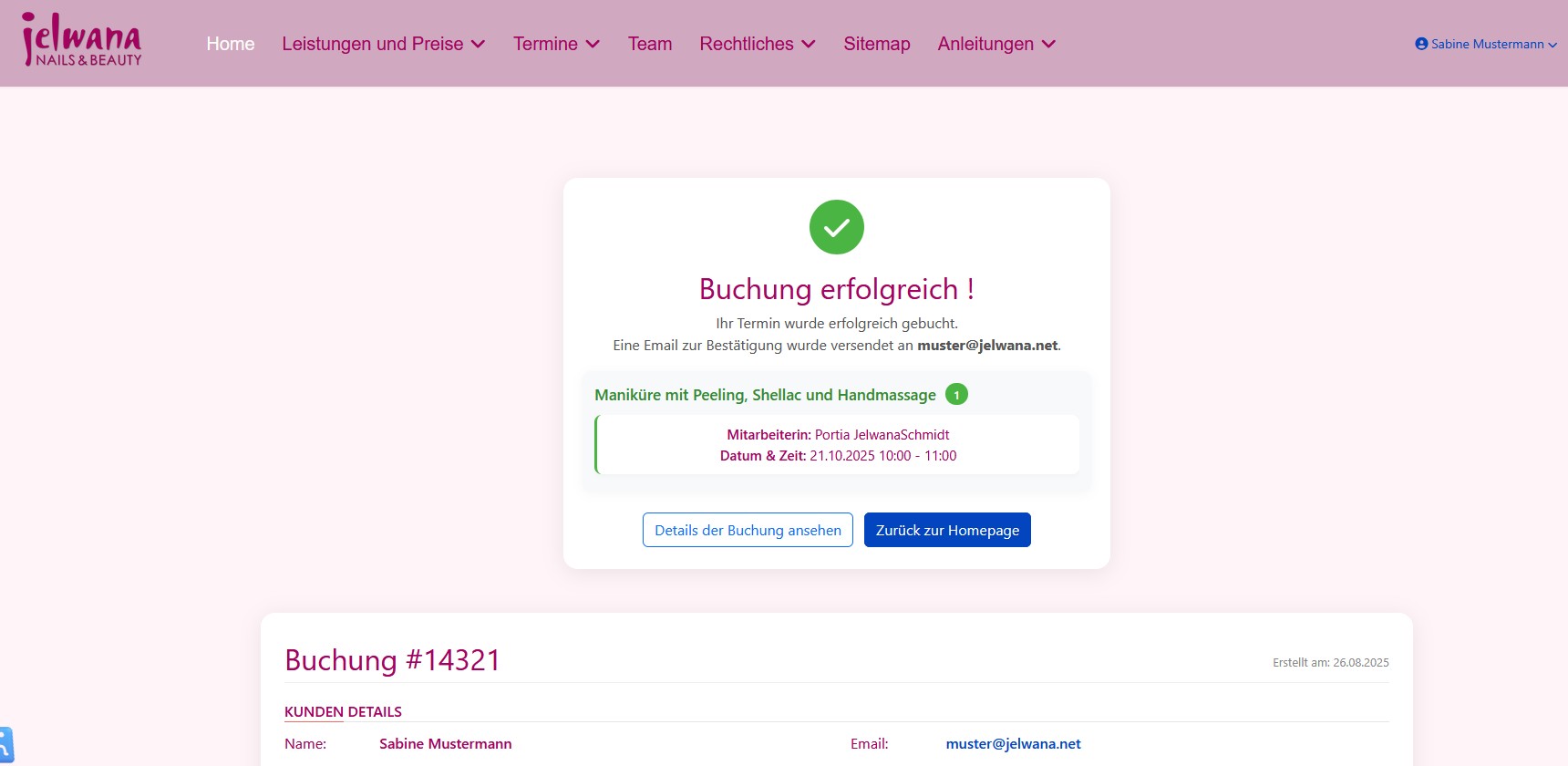
Task: Click the bold muster@jelwana.net confirmation address
Action: coord(987,346)
